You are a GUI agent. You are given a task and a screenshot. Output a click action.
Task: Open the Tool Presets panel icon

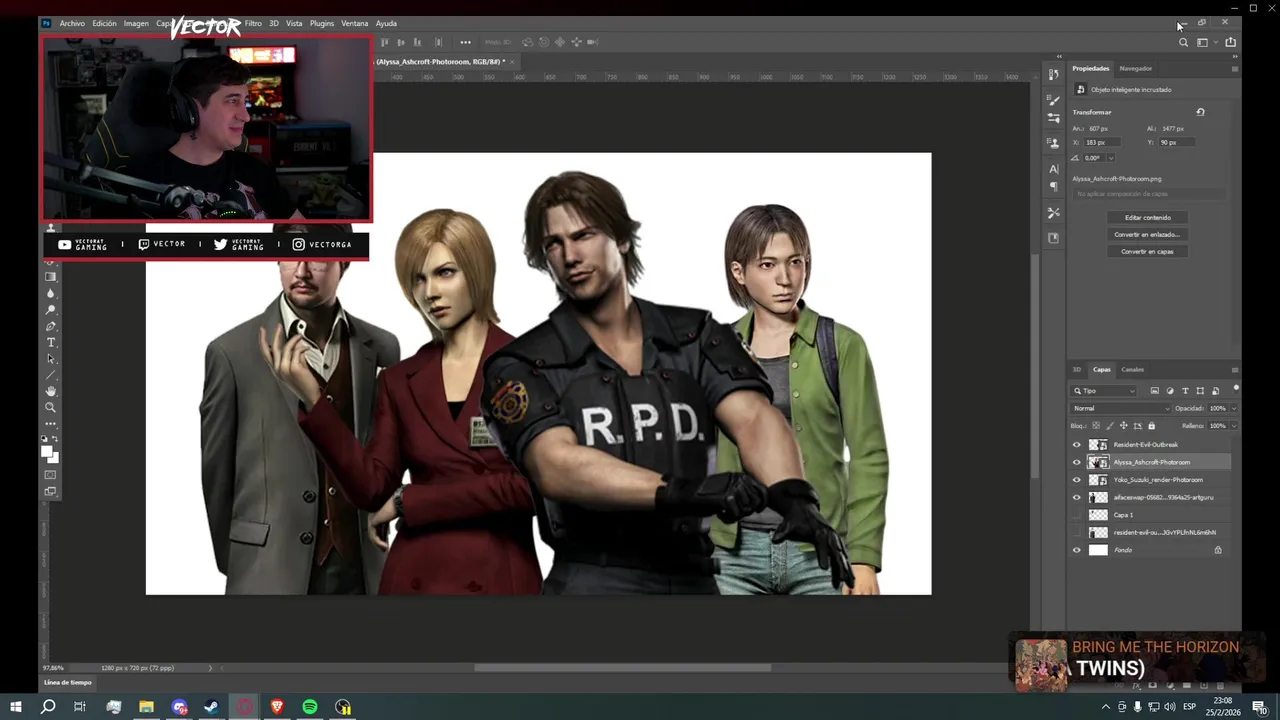tap(1053, 213)
